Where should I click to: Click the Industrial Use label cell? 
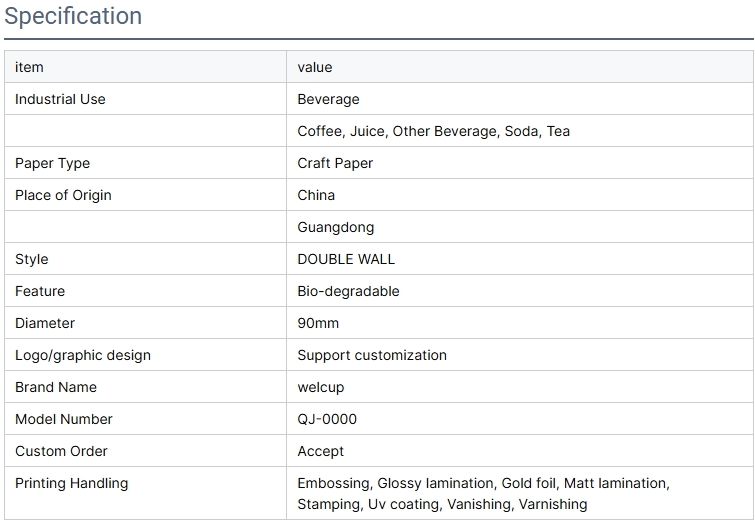(145, 99)
